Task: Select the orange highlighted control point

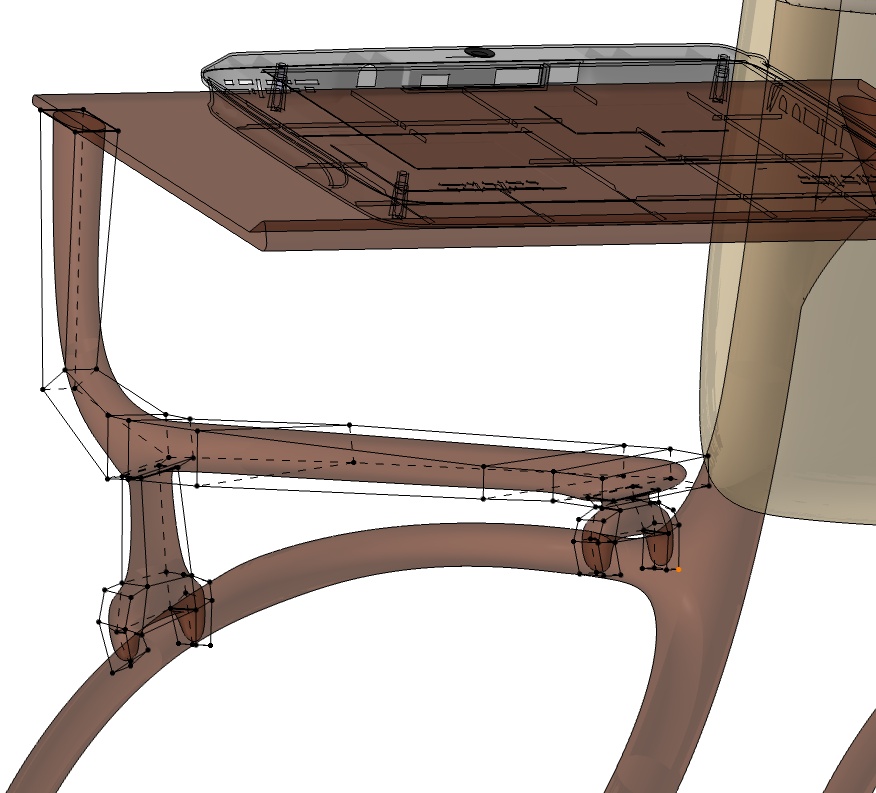Action: point(679,569)
